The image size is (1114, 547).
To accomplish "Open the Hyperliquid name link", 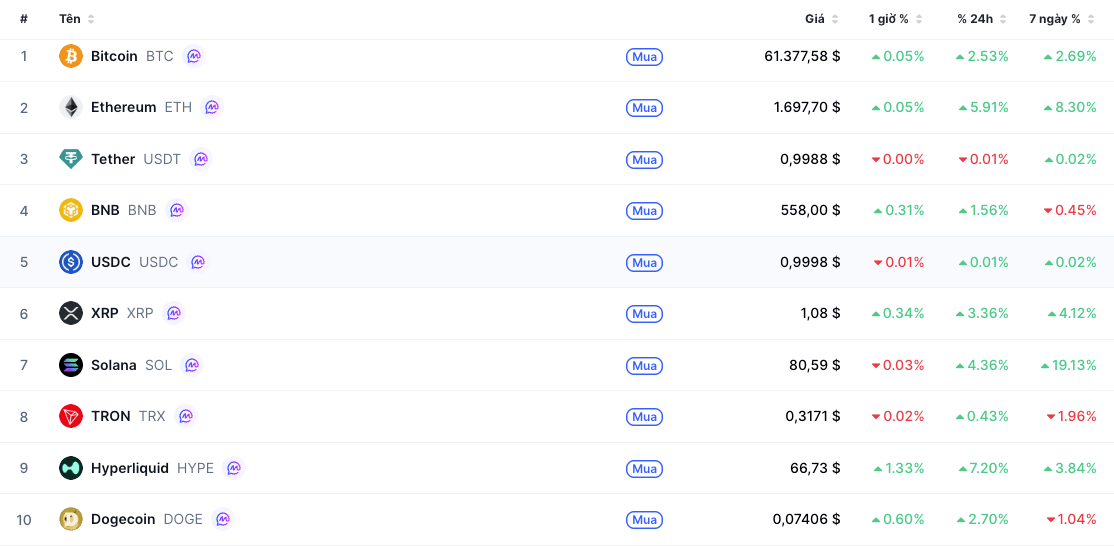I will (x=130, y=468).
